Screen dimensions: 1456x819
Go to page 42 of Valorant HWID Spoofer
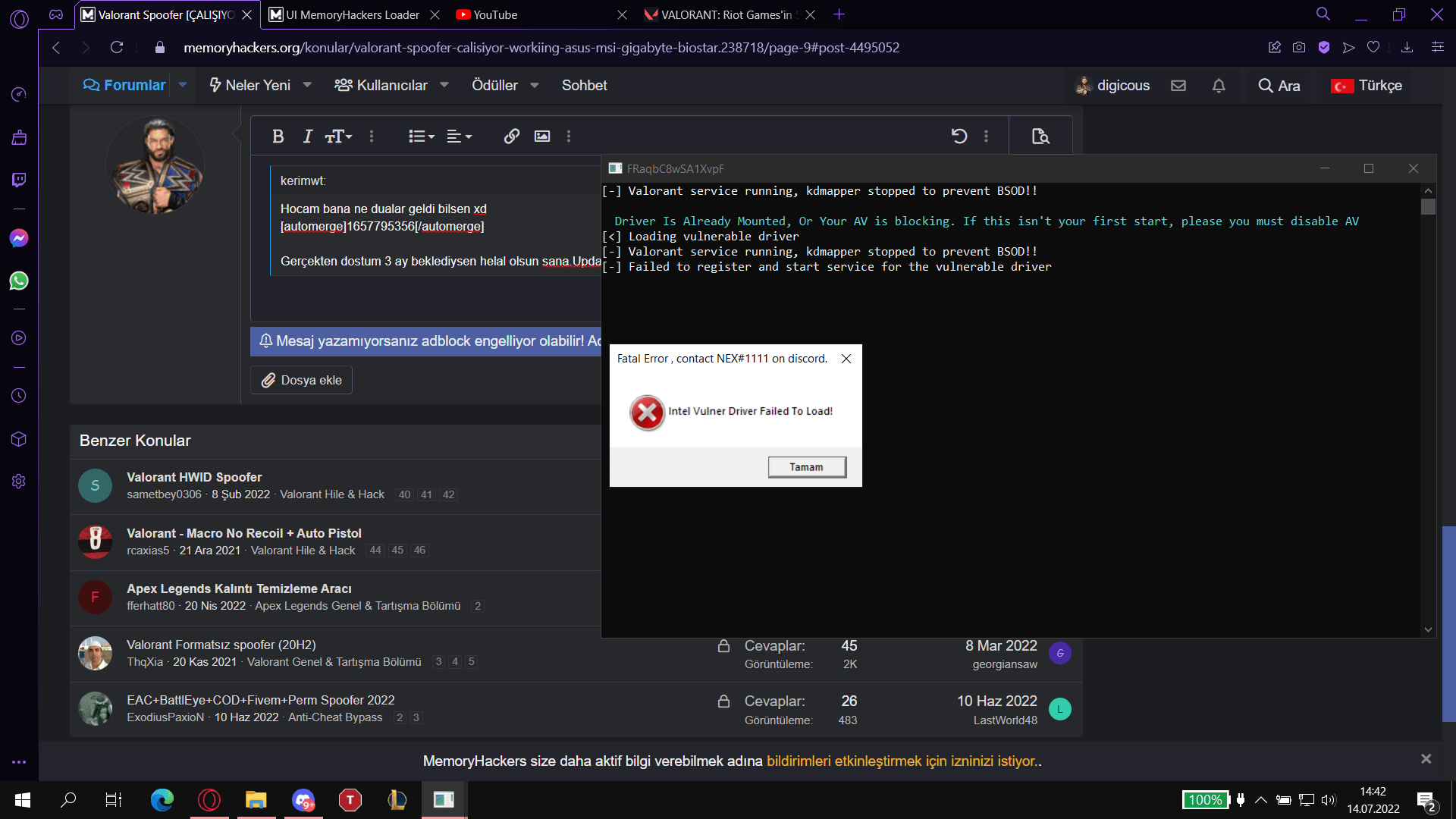(x=449, y=494)
